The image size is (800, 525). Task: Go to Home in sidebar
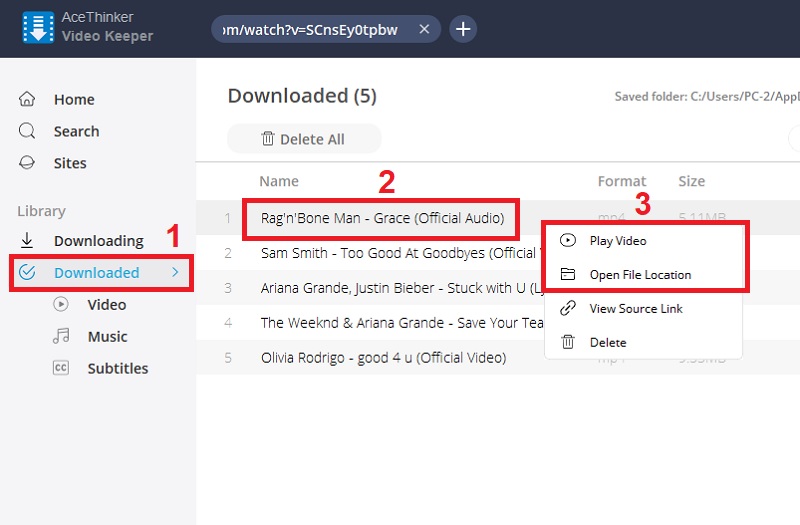tap(74, 99)
